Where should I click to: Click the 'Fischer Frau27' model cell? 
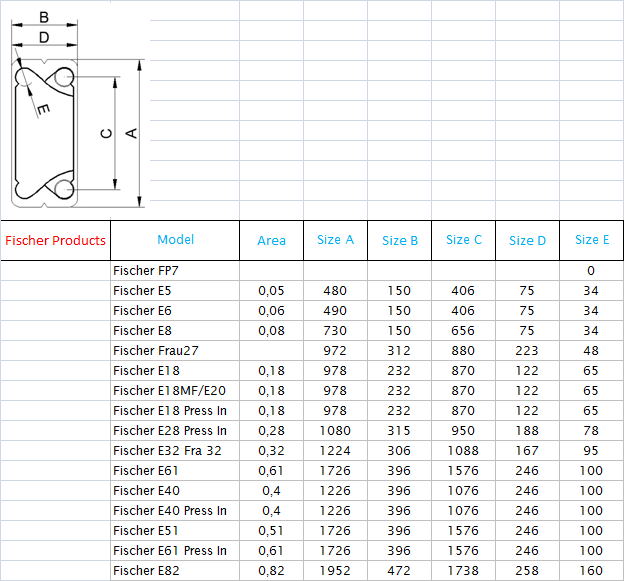(175, 351)
